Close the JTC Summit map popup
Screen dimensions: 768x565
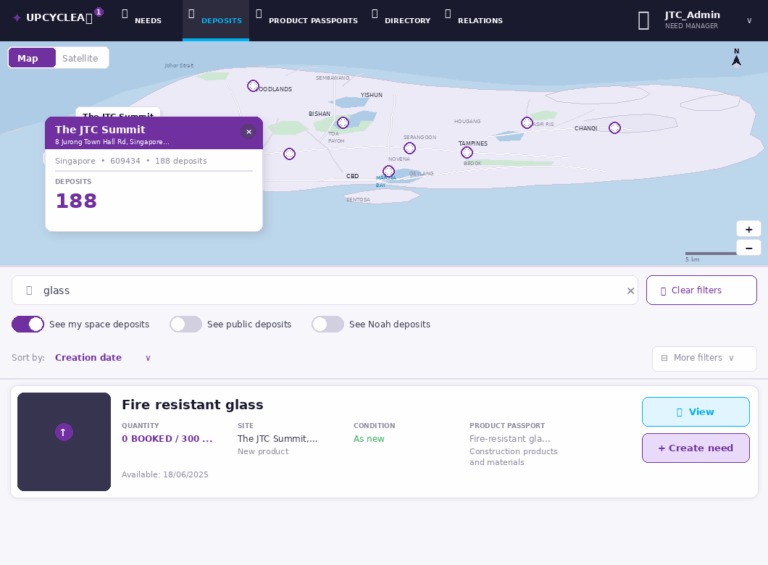tap(249, 132)
